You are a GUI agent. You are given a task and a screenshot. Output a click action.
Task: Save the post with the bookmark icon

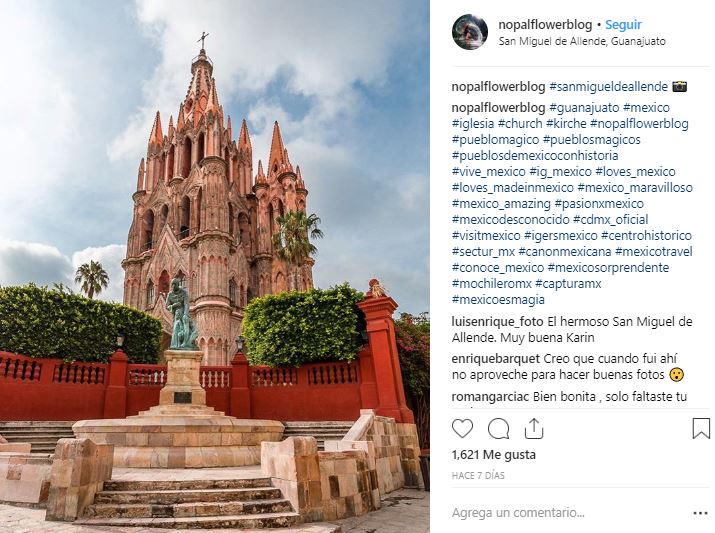tap(701, 429)
